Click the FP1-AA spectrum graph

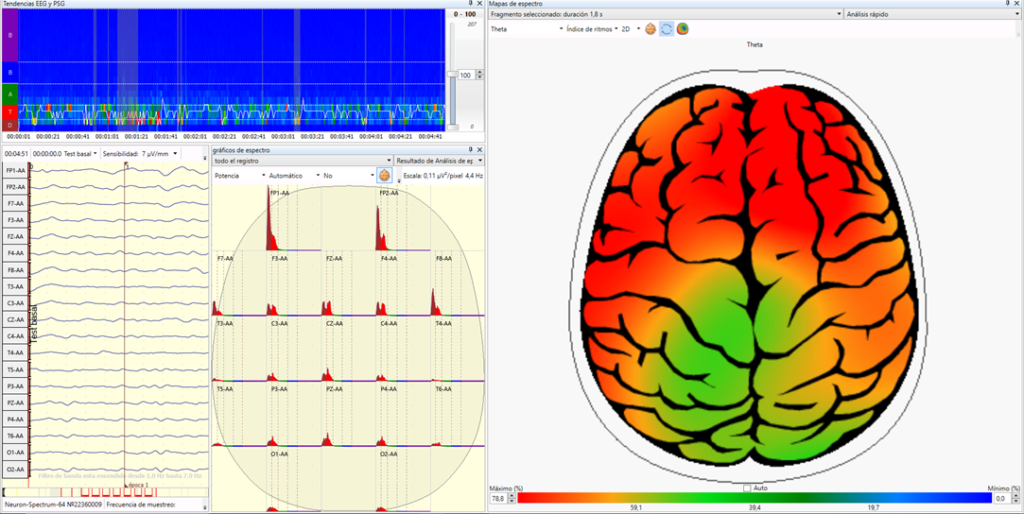coord(295,219)
